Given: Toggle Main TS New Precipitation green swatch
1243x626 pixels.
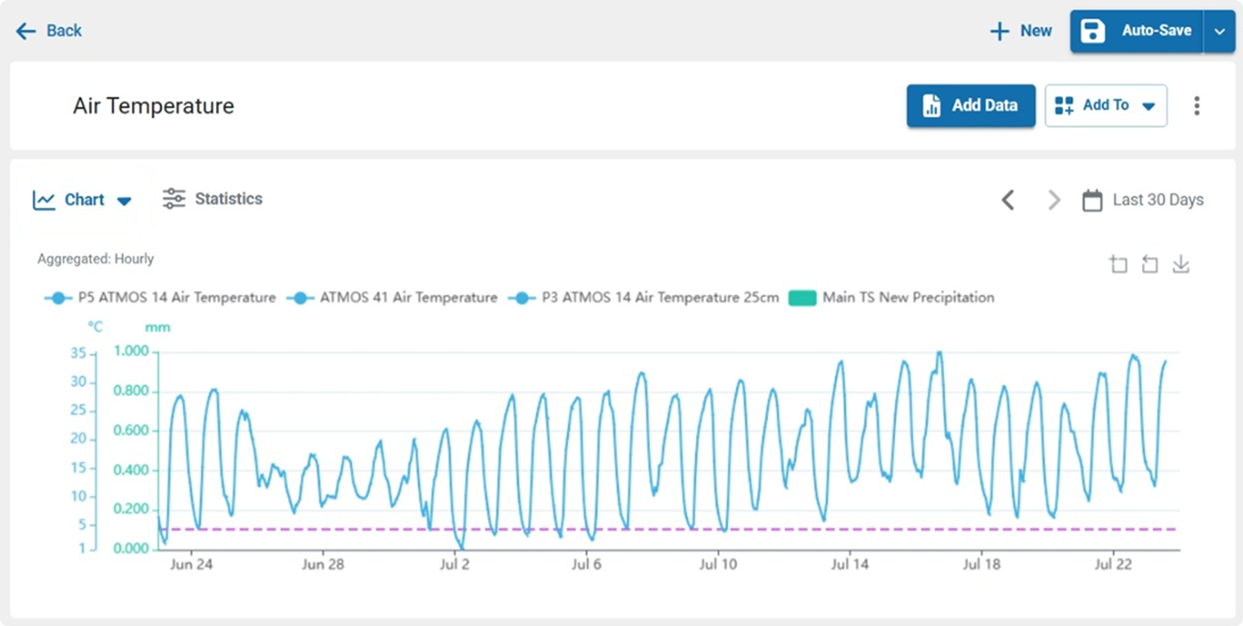Looking at the screenshot, I should pyautogui.click(x=802, y=298).
